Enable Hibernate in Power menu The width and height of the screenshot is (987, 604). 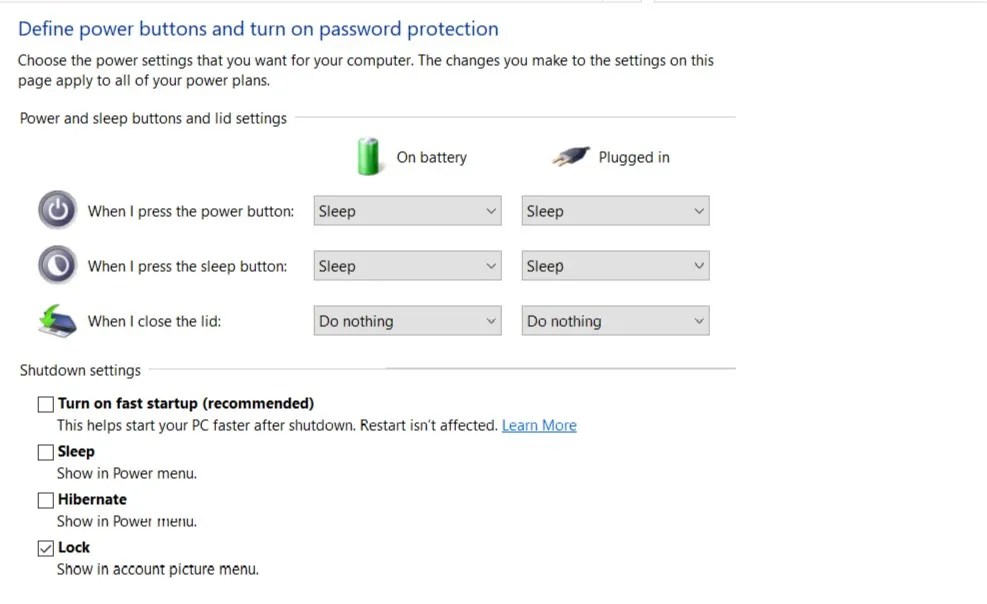[45, 499]
